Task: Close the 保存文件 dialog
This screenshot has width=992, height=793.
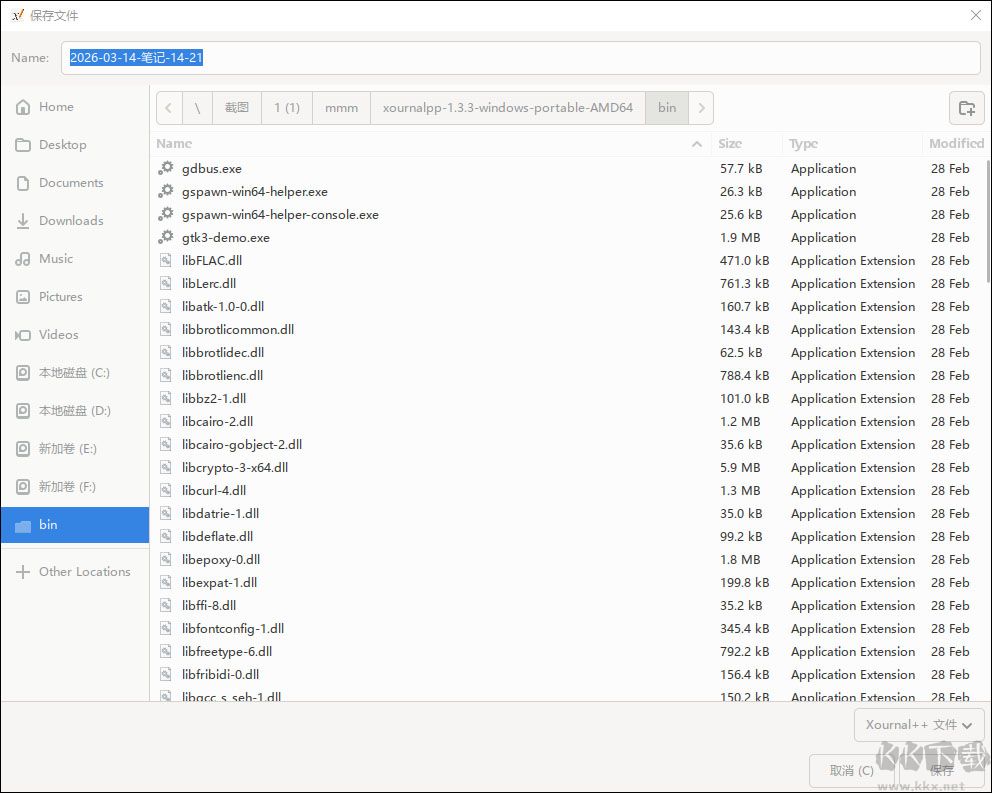Action: click(x=976, y=15)
